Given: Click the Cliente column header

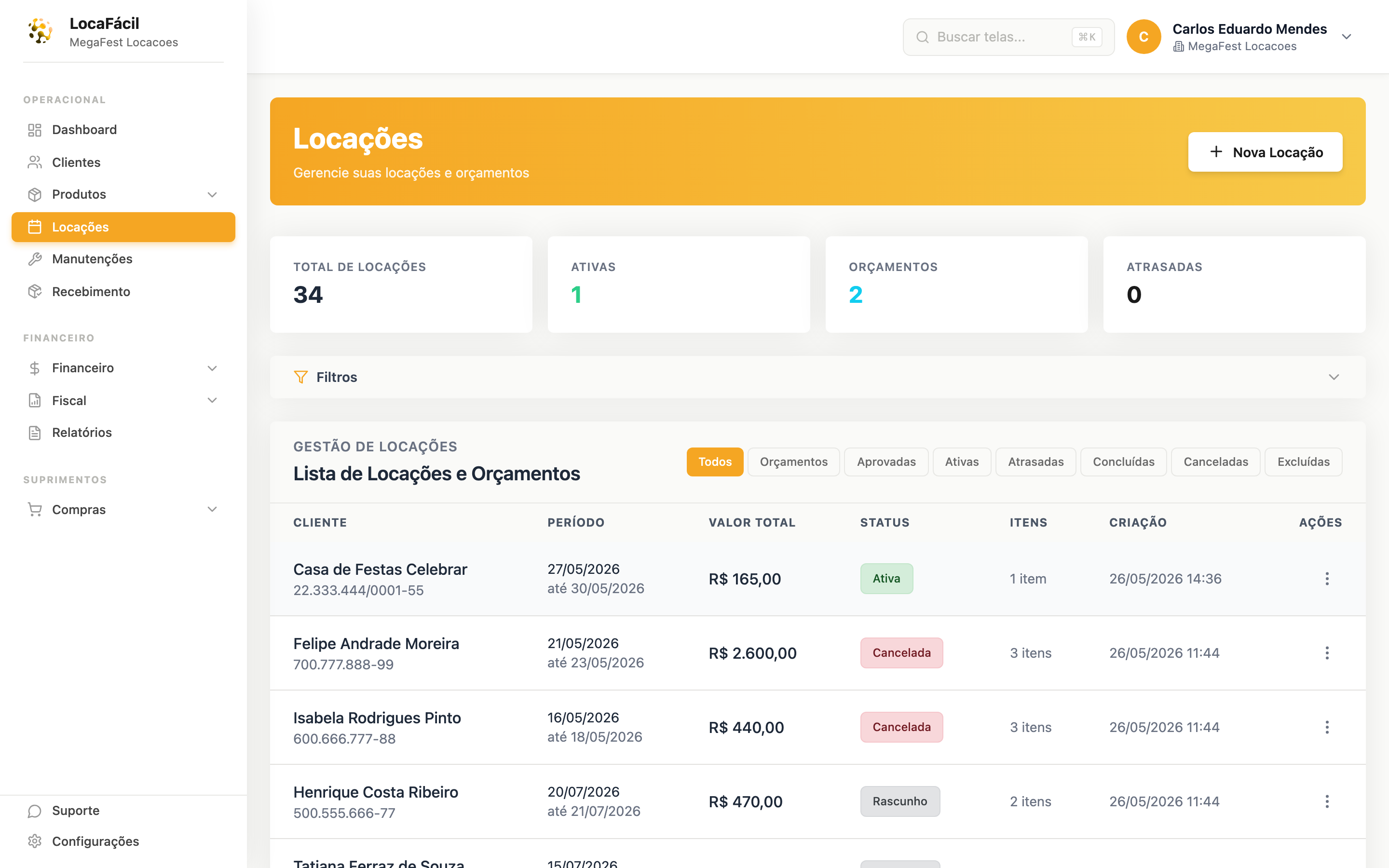Looking at the screenshot, I should (320, 523).
